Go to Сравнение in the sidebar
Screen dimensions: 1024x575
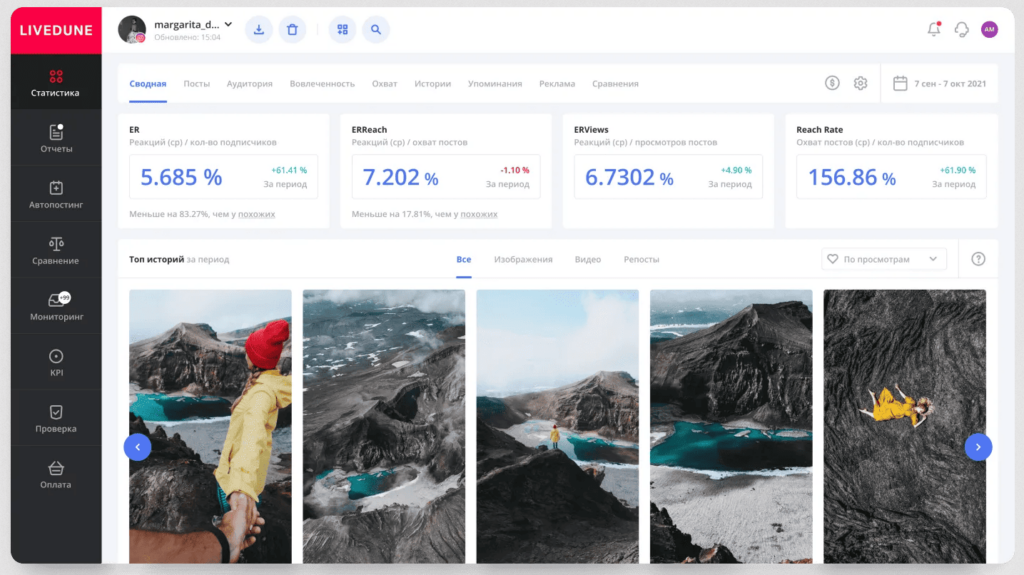[56, 250]
